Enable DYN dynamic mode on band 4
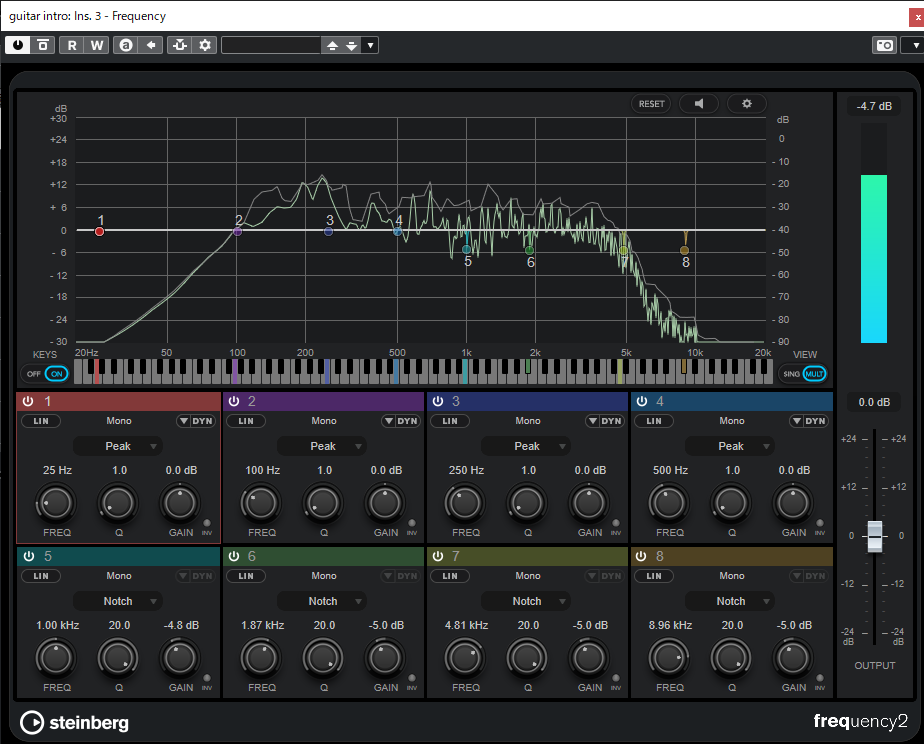924x744 pixels. click(x=808, y=421)
